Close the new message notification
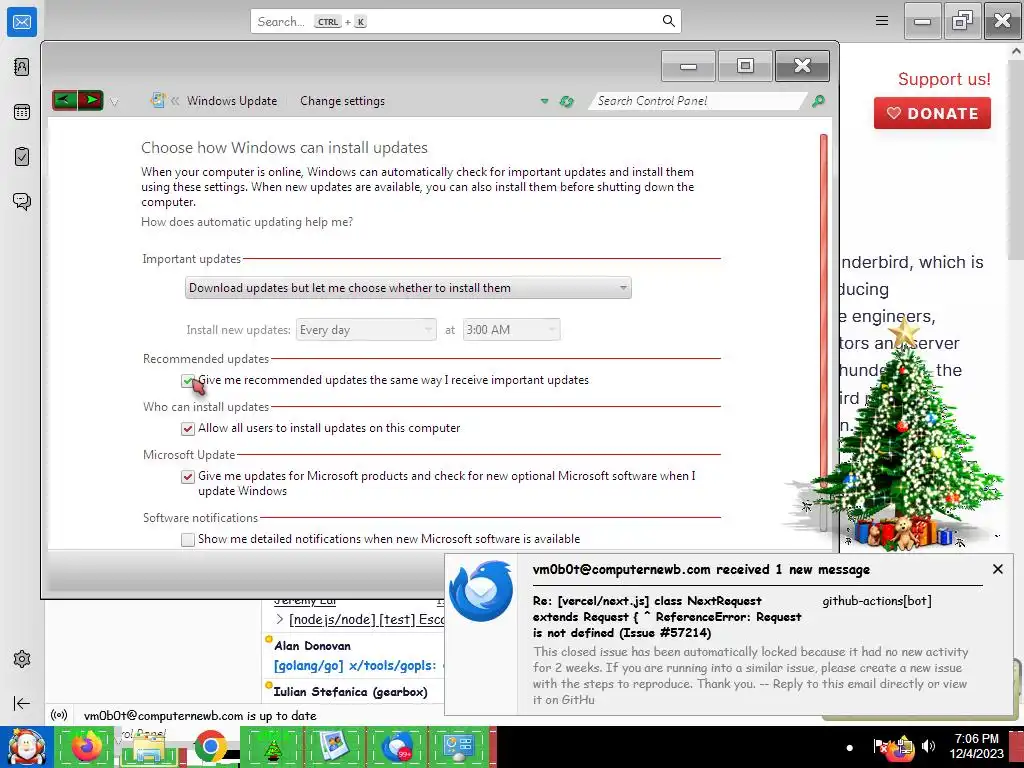This screenshot has width=1024, height=768. click(997, 569)
